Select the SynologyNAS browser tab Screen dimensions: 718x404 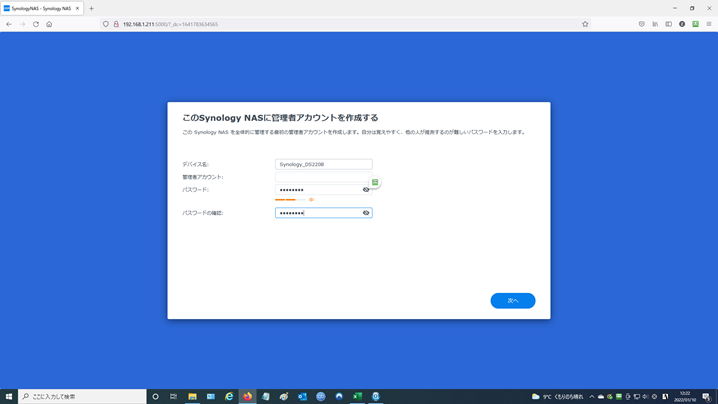pos(42,8)
